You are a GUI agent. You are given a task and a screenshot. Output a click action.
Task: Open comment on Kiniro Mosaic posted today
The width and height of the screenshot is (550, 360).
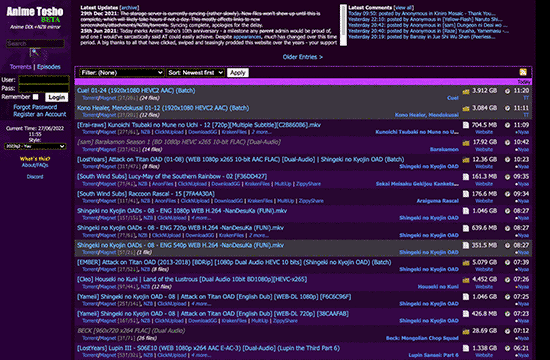[x=422, y=14]
